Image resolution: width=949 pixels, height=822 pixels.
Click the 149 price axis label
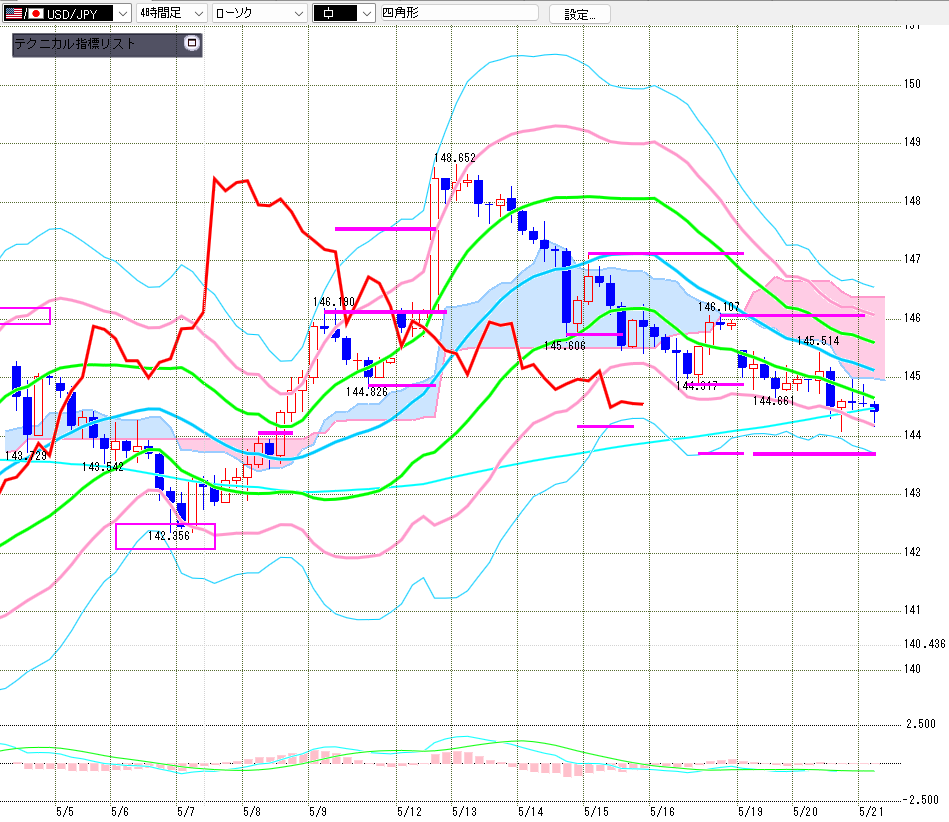click(x=912, y=142)
